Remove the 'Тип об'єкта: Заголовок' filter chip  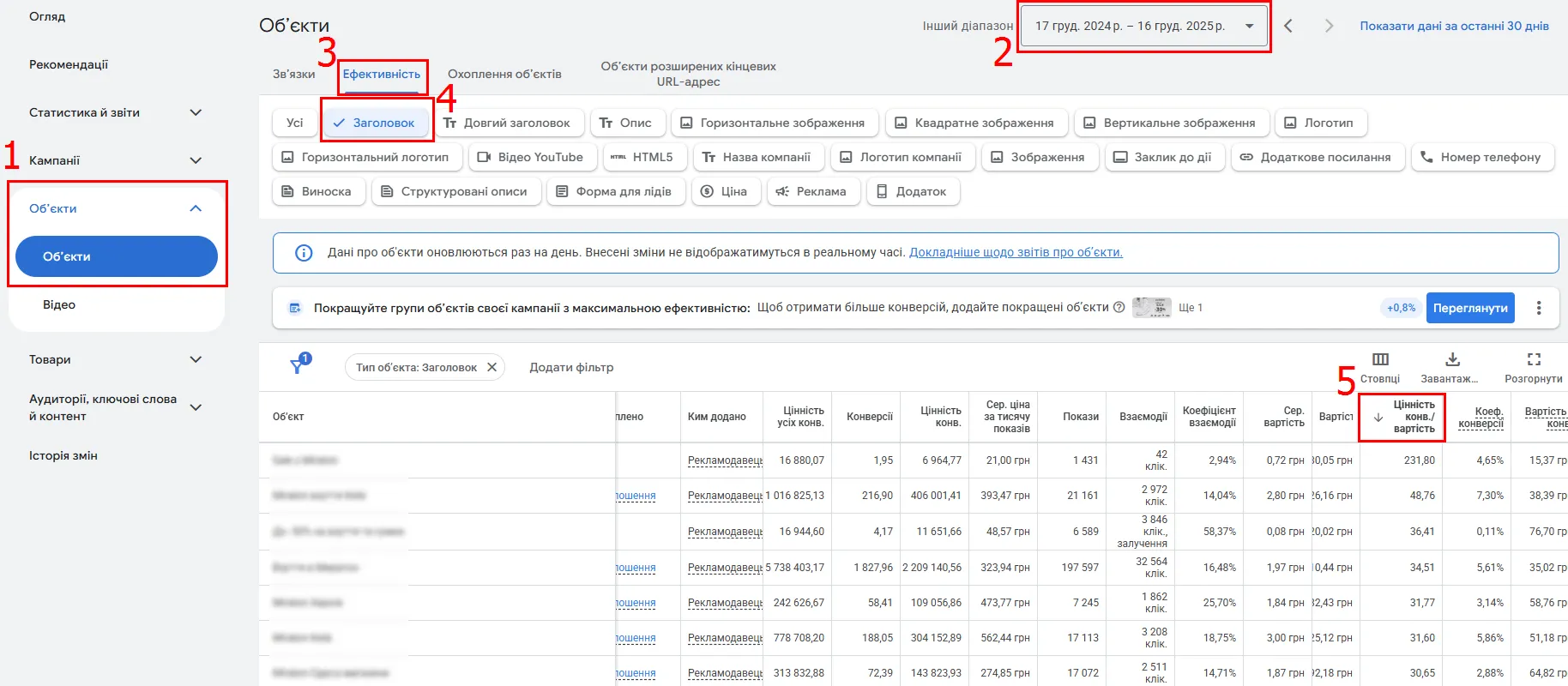click(x=492, y=367)
